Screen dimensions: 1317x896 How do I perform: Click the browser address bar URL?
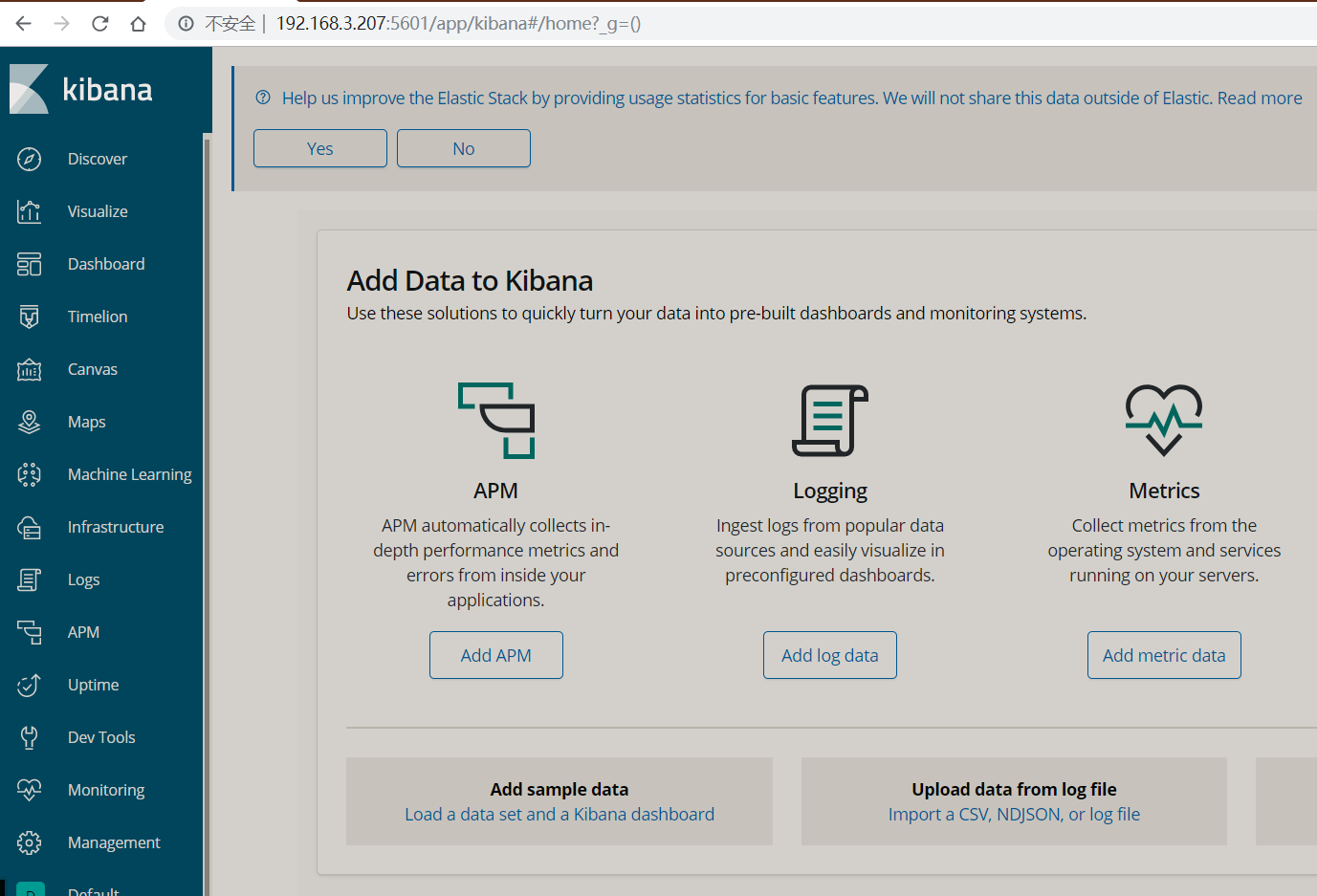(458, 23)
